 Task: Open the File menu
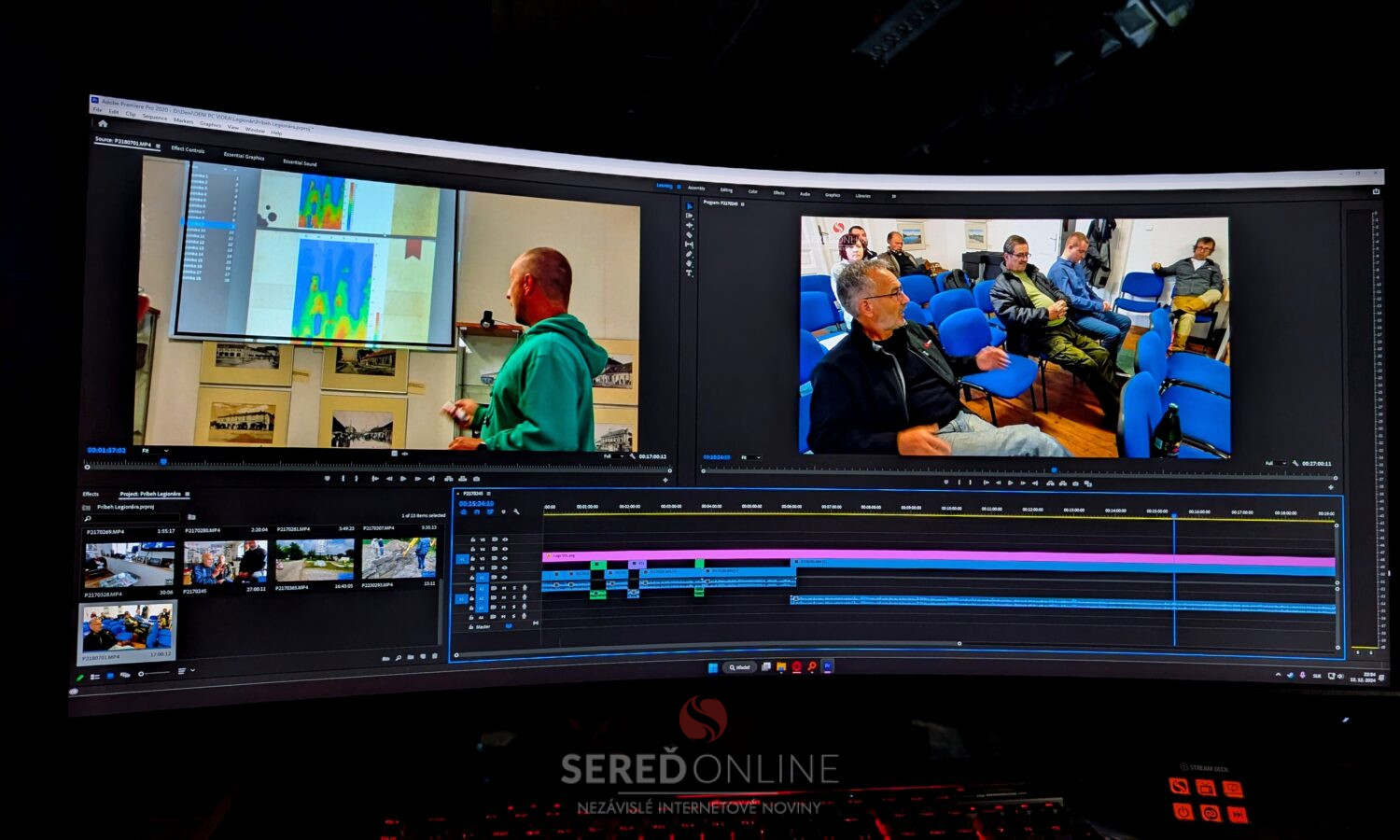pos(97,110)
